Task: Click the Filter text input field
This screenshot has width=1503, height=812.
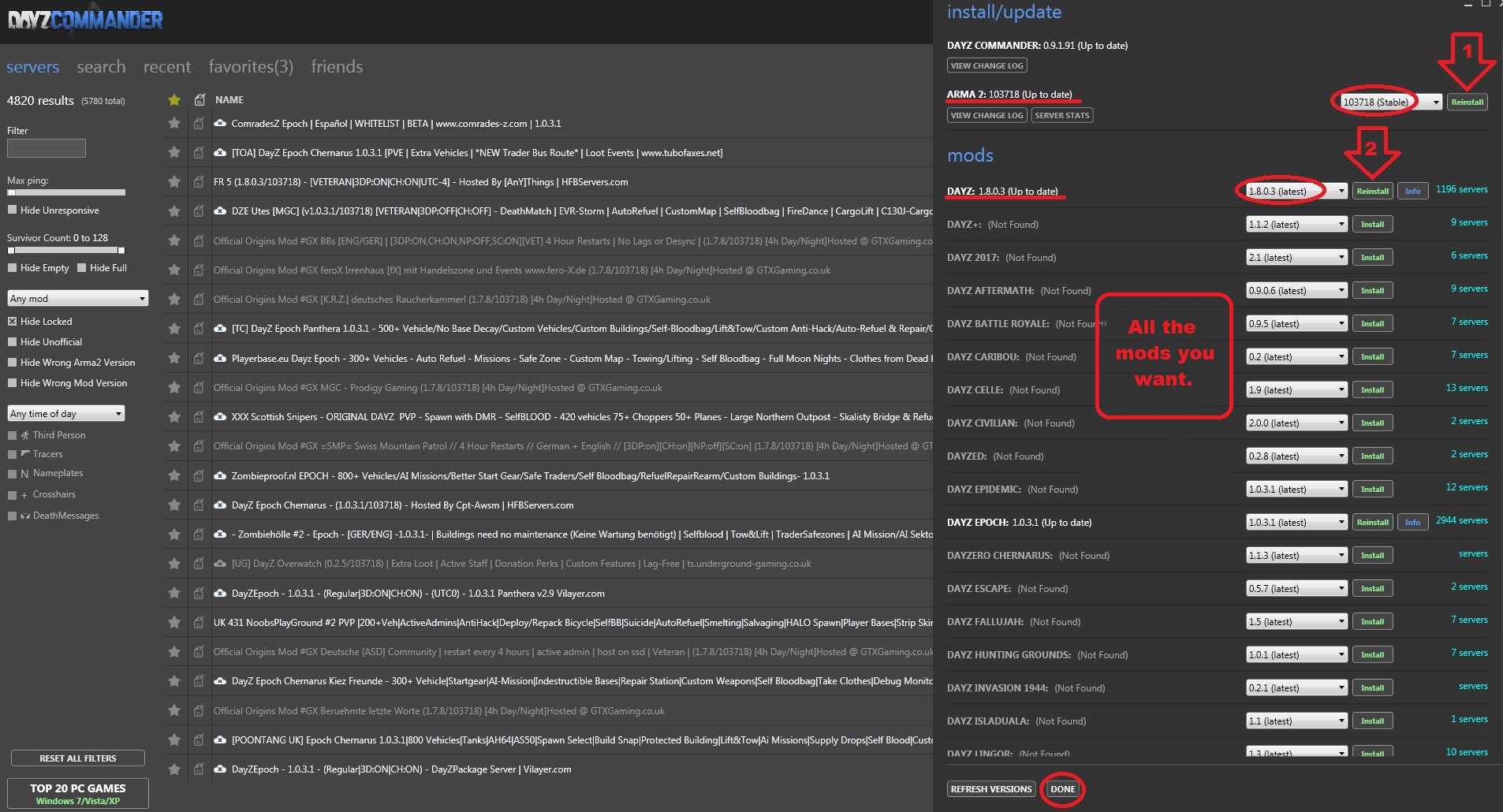Action: 47,148
